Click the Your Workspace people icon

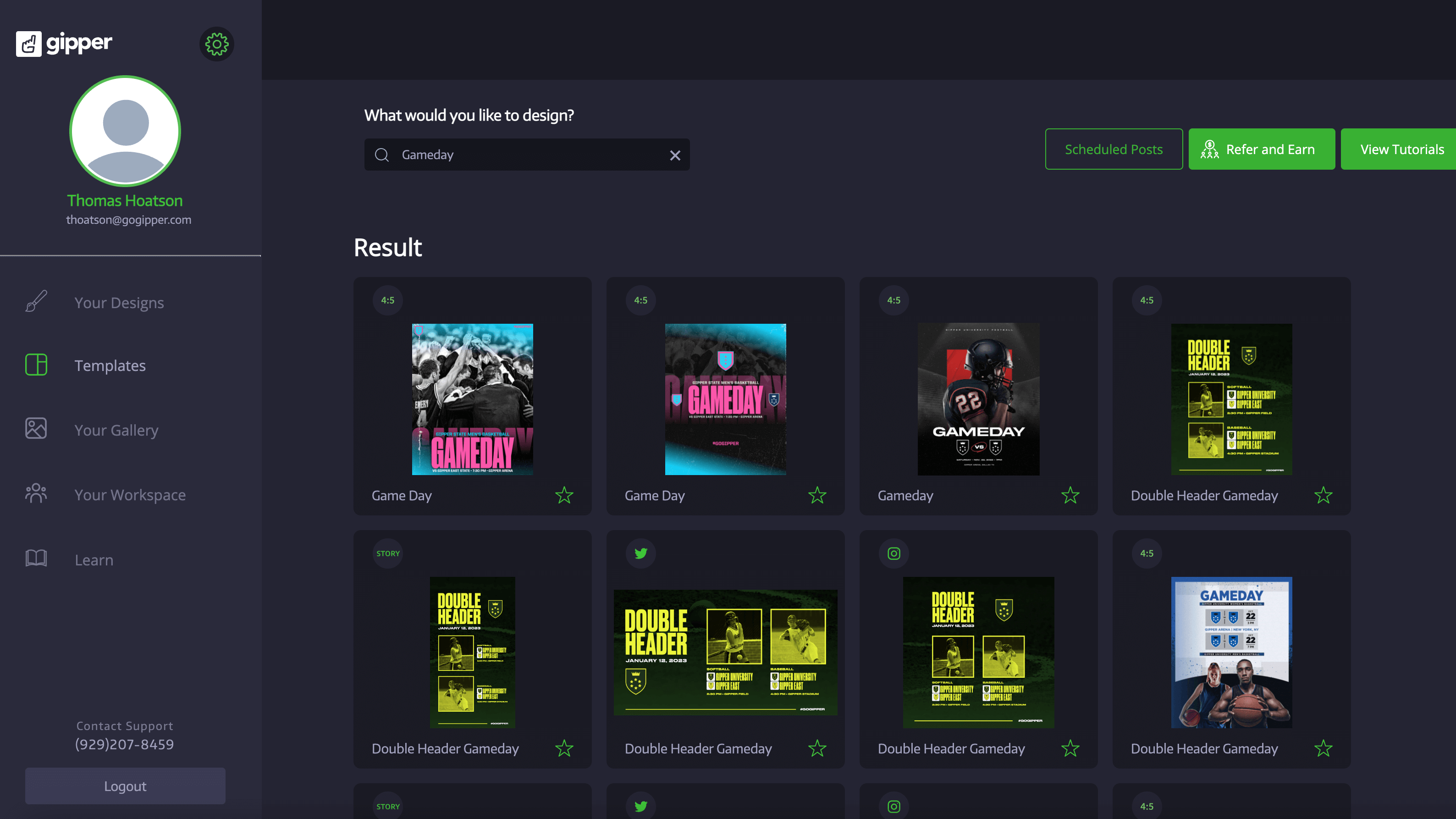click(x=36, y=493)
